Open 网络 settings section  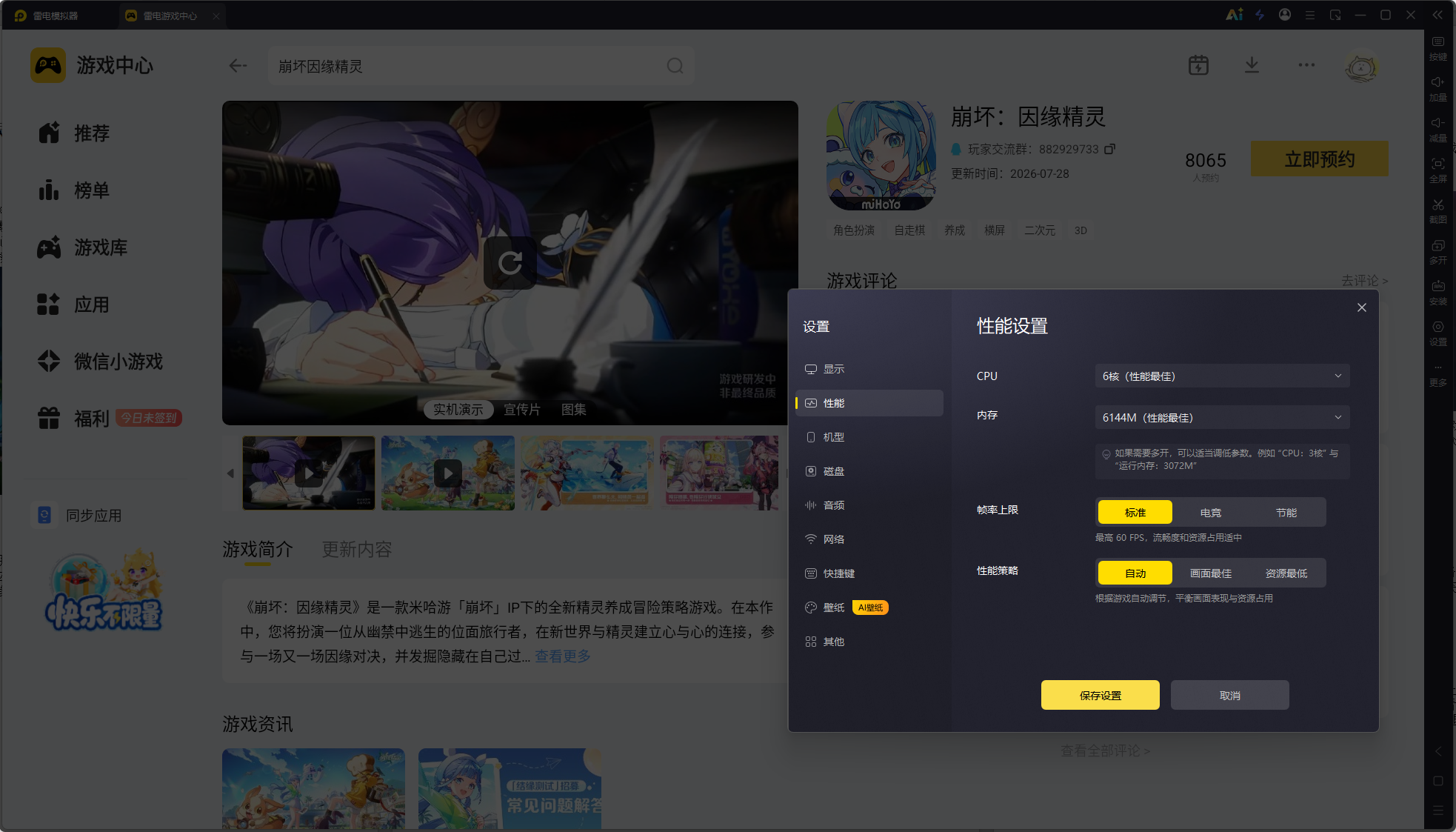869,539
